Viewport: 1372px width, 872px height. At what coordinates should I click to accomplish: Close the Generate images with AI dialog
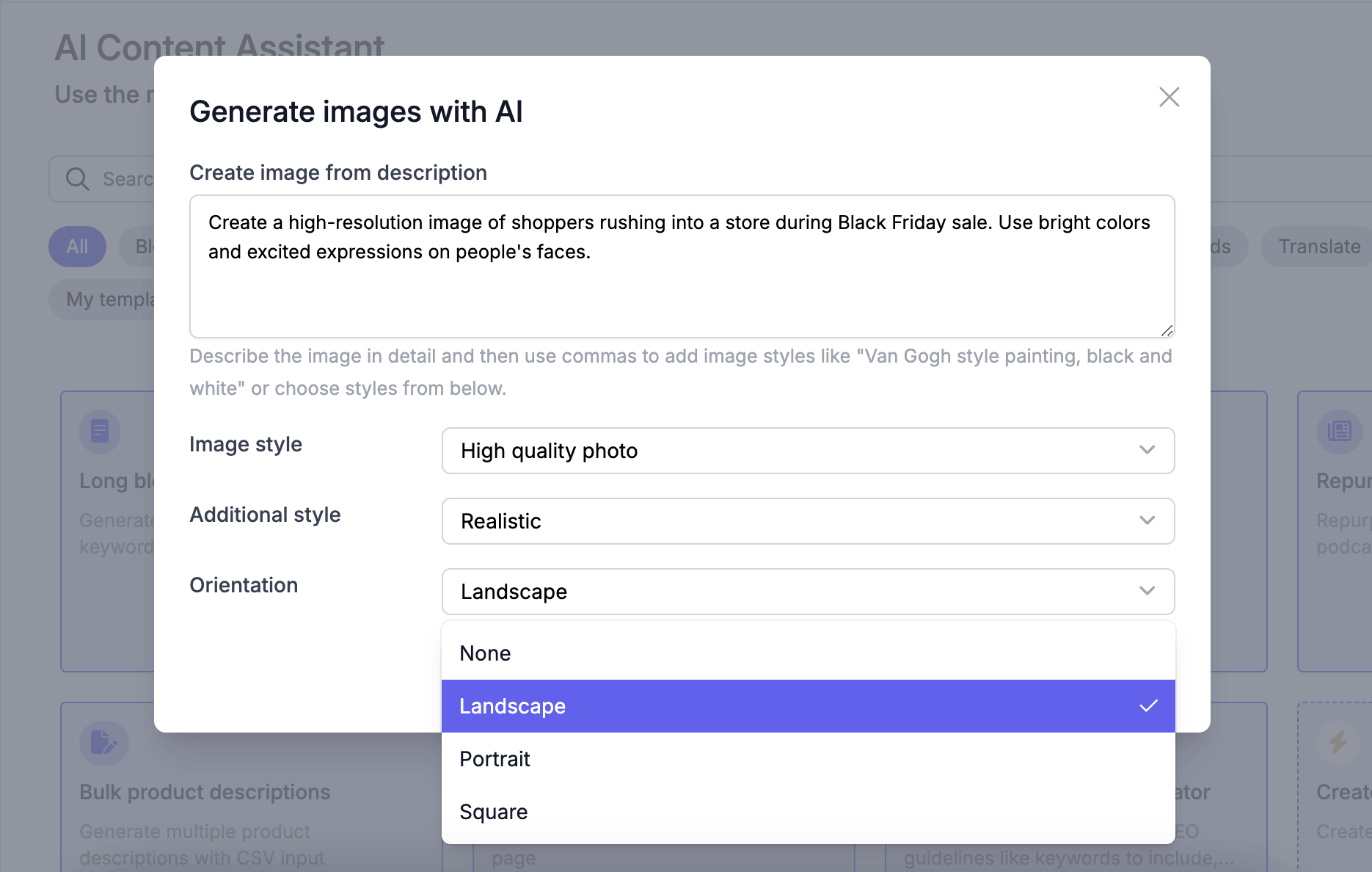click(1169, 97)
